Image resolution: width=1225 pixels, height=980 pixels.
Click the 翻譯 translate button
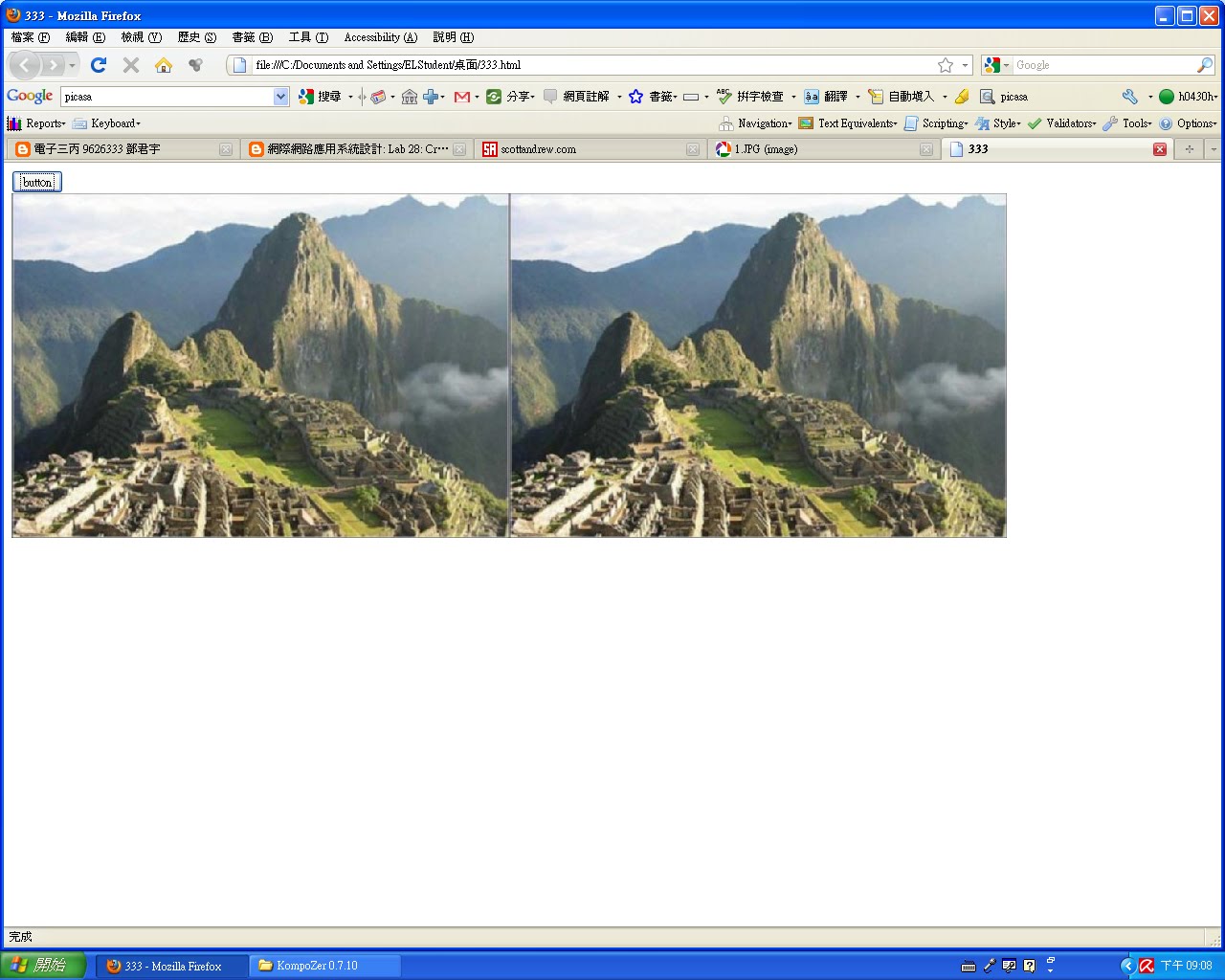point(826,97)
